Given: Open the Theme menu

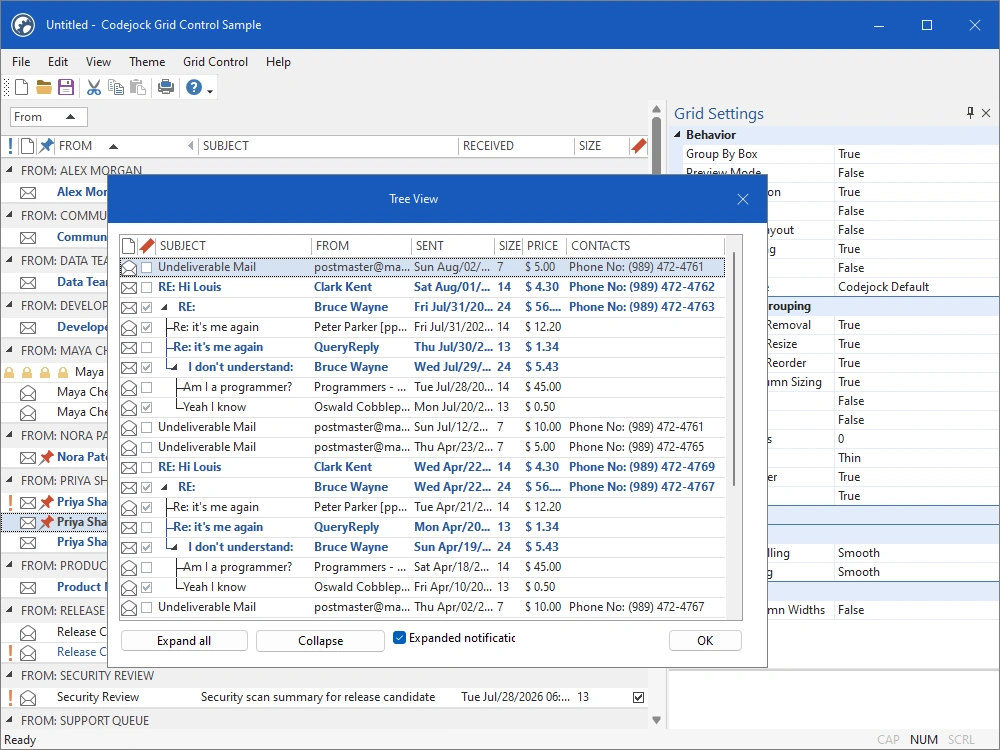Looking at the screenshot, I should coord(147,62).
